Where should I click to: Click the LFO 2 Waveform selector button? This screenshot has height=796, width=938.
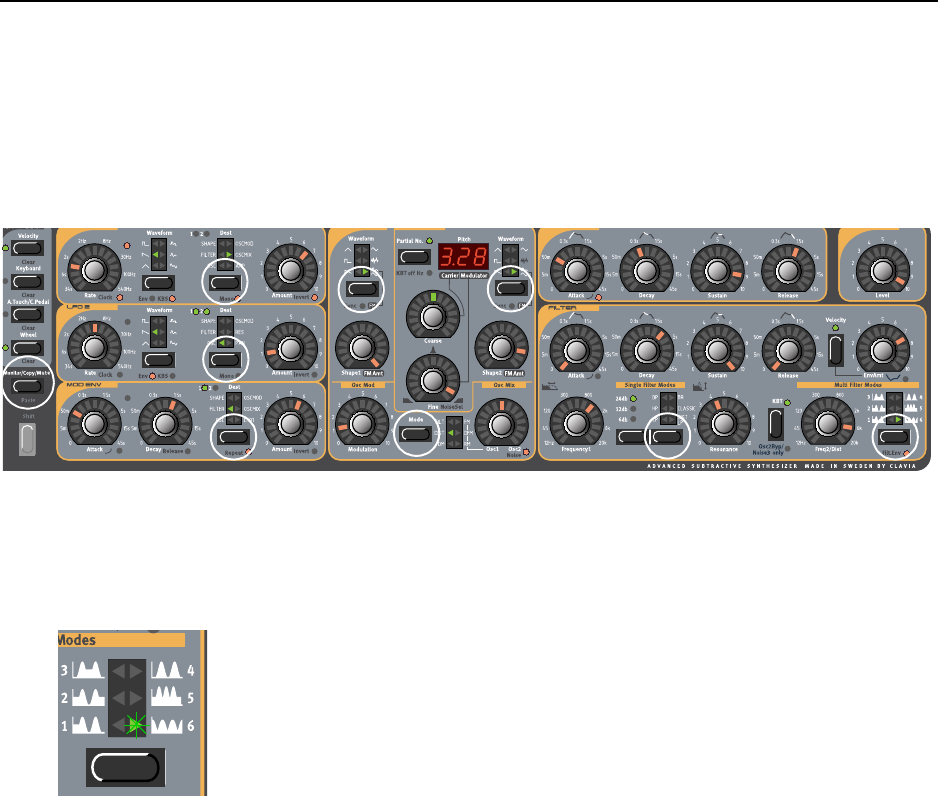tap(159, 360)
